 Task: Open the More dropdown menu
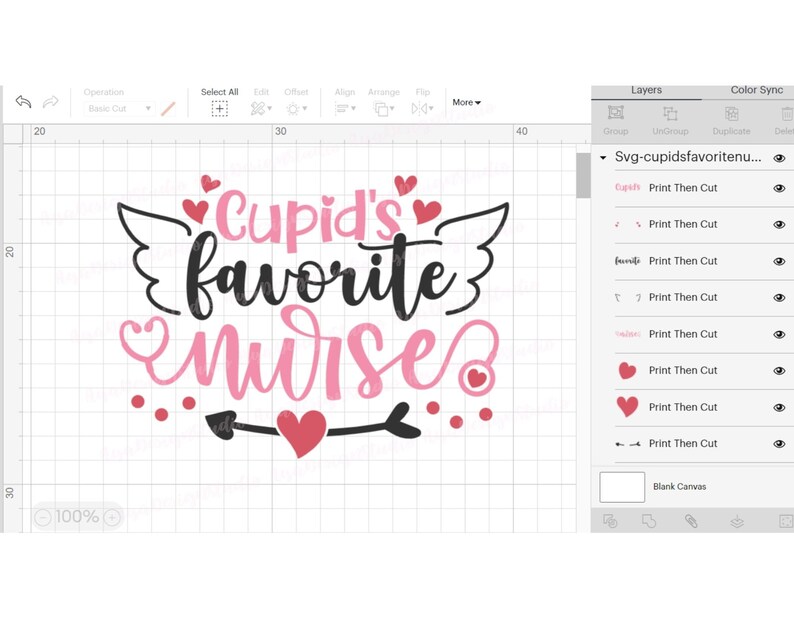(466, 102)
